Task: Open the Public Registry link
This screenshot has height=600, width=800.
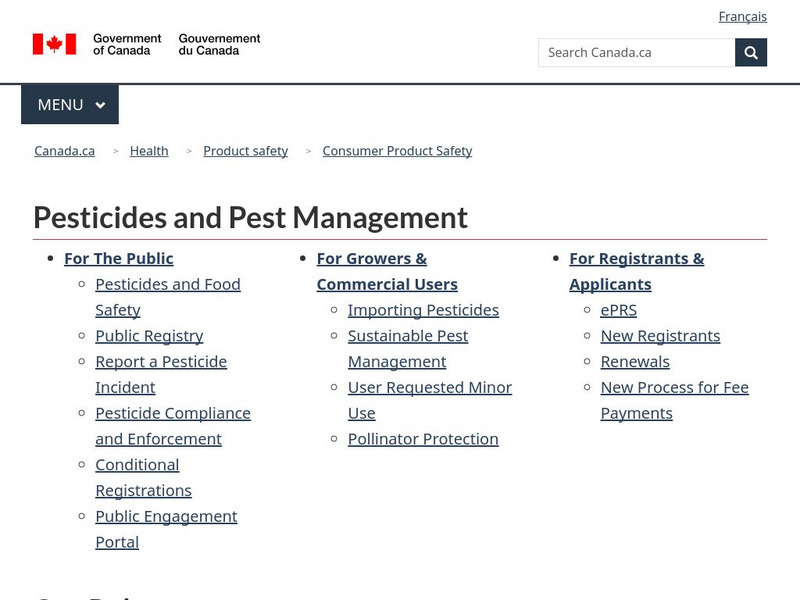Action: 149,336
